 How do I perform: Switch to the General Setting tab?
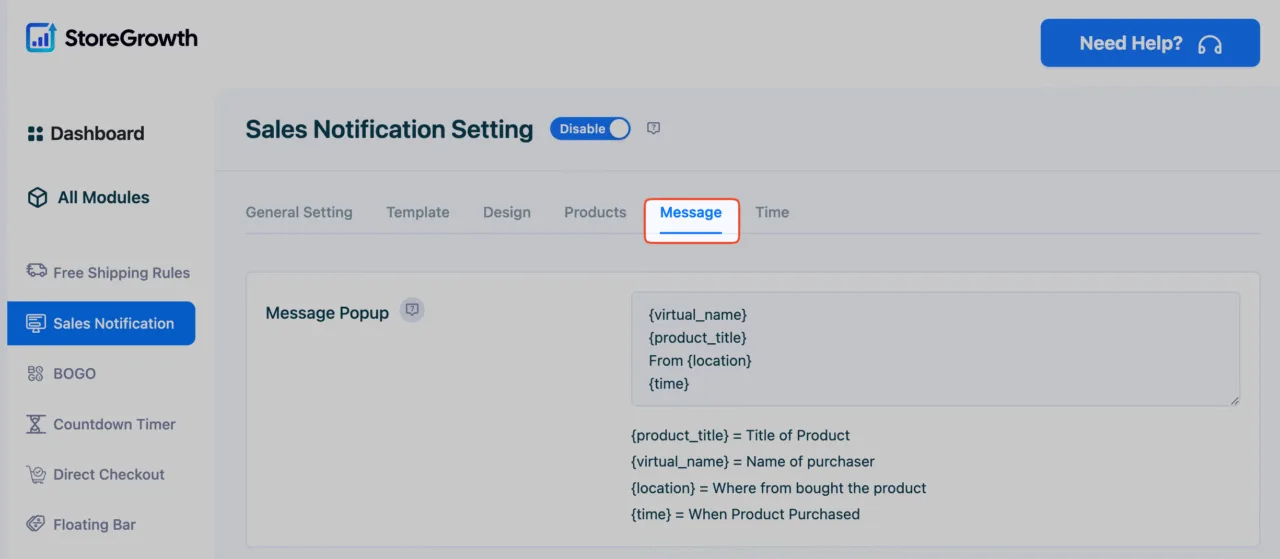click(x=299, y=212)
